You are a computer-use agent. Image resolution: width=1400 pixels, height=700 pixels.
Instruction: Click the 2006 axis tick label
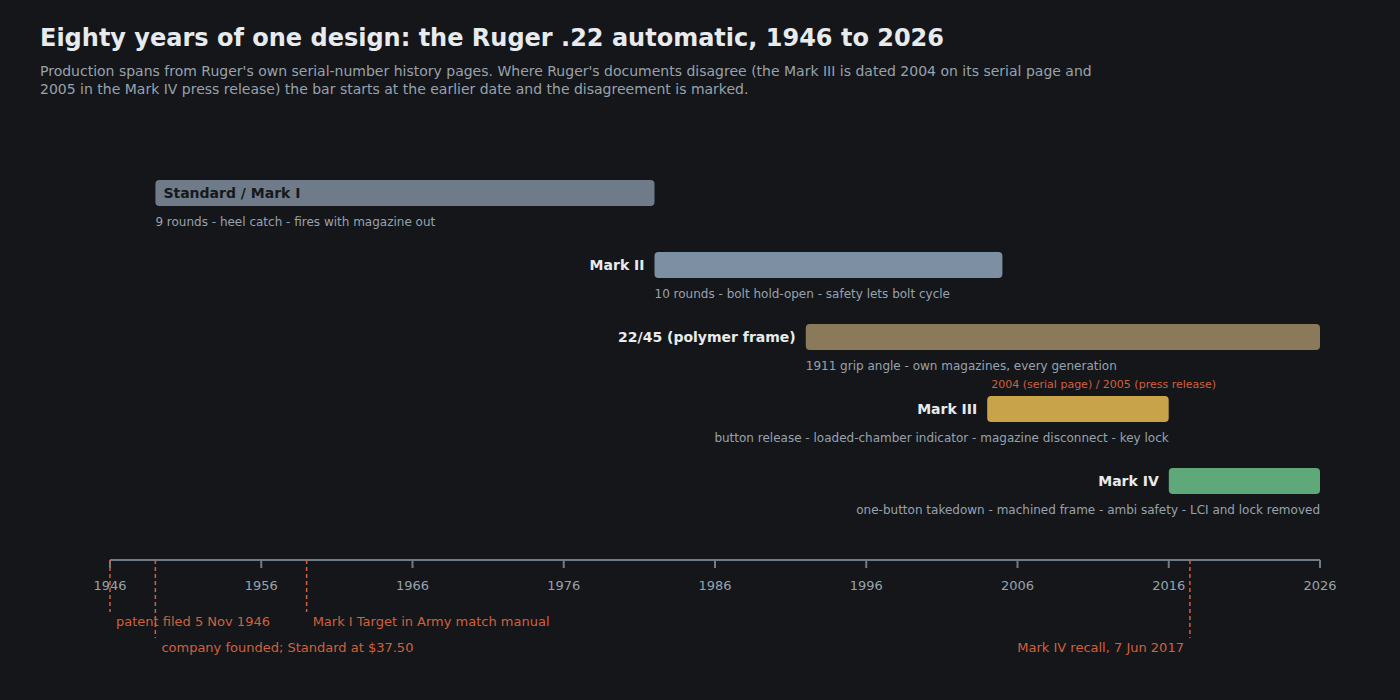[1017, 586]
